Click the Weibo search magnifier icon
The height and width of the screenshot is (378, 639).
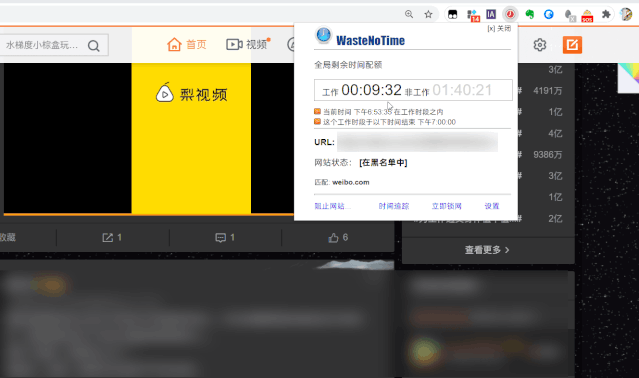(x=94, y=46)
